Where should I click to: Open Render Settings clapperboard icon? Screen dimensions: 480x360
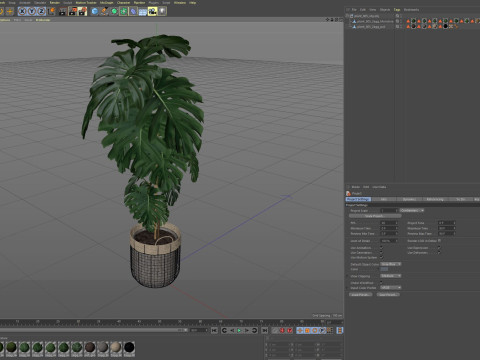click(82, 11)
